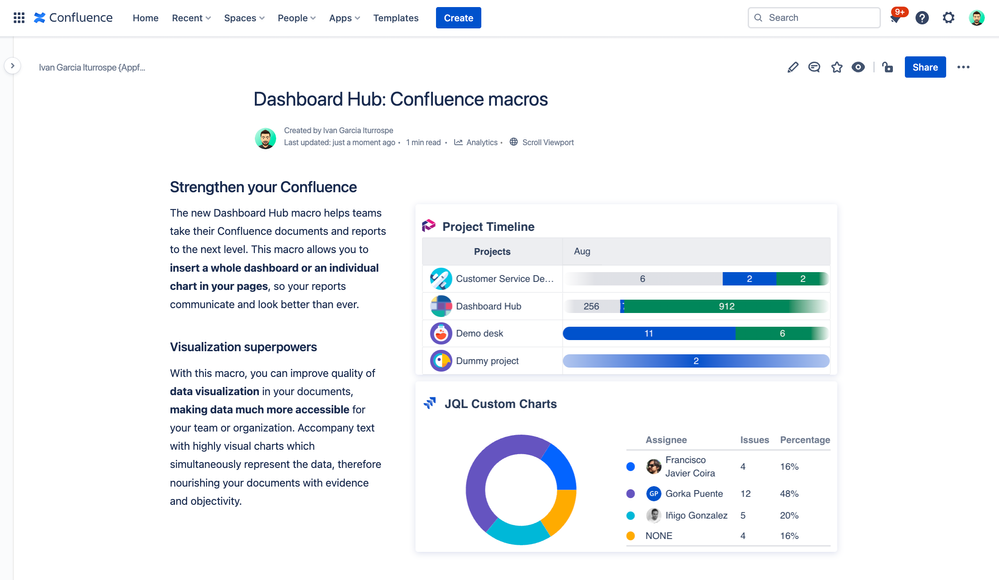Click the Francisco Javier Coira avatar
The image size is (999, 580).
[x=654, y=467]
